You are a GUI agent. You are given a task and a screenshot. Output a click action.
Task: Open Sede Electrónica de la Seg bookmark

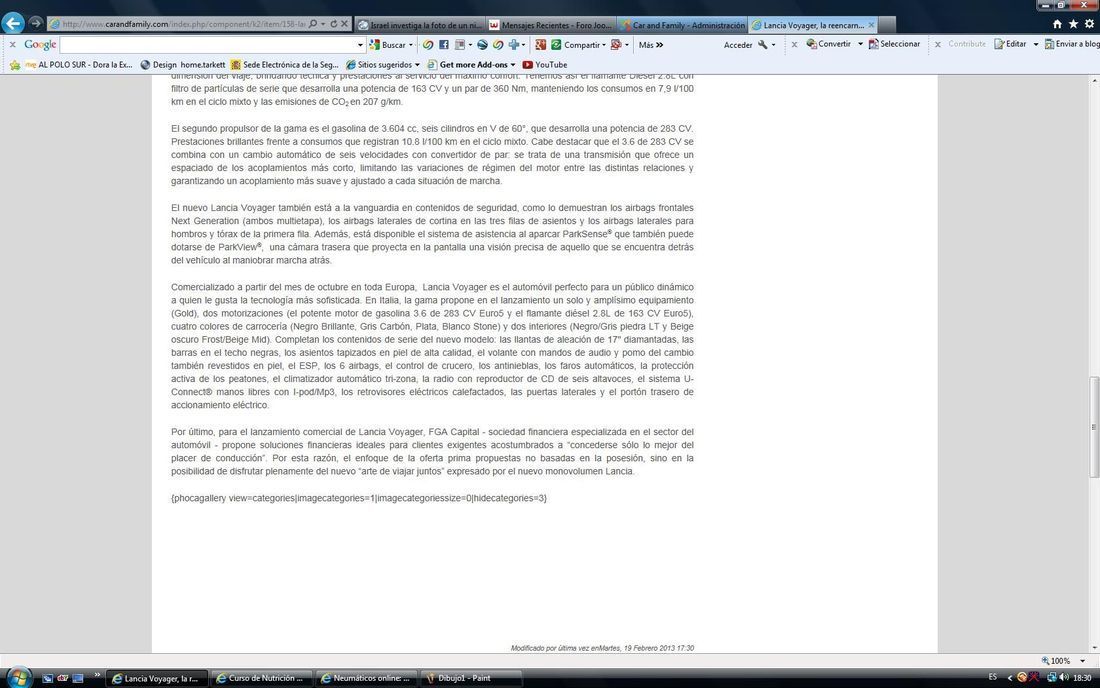(285, 65)
